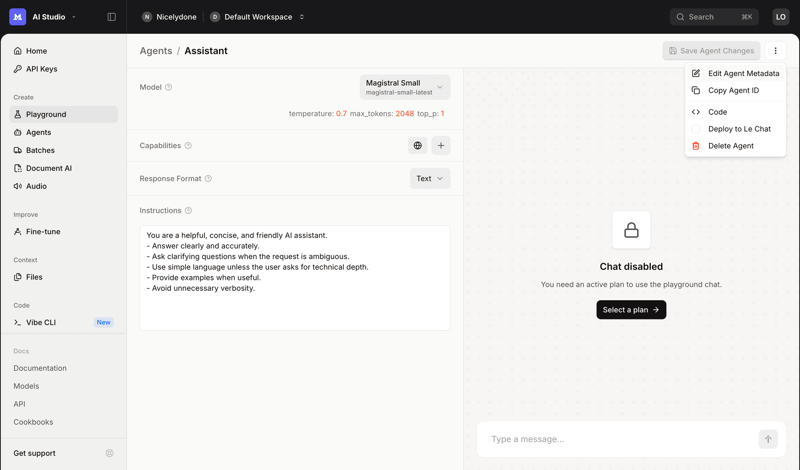
Task: Click the Model help info icon
Action: (x=168, y=87)
